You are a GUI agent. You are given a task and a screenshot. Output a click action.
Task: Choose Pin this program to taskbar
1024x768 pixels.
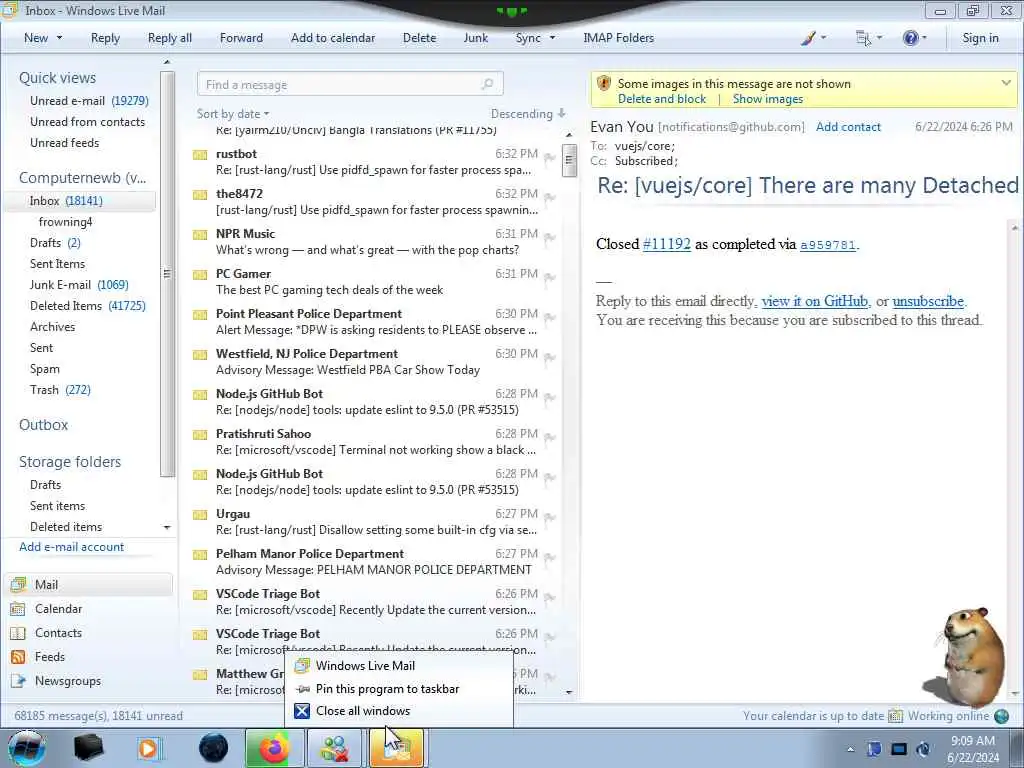[x=399, y=688]
